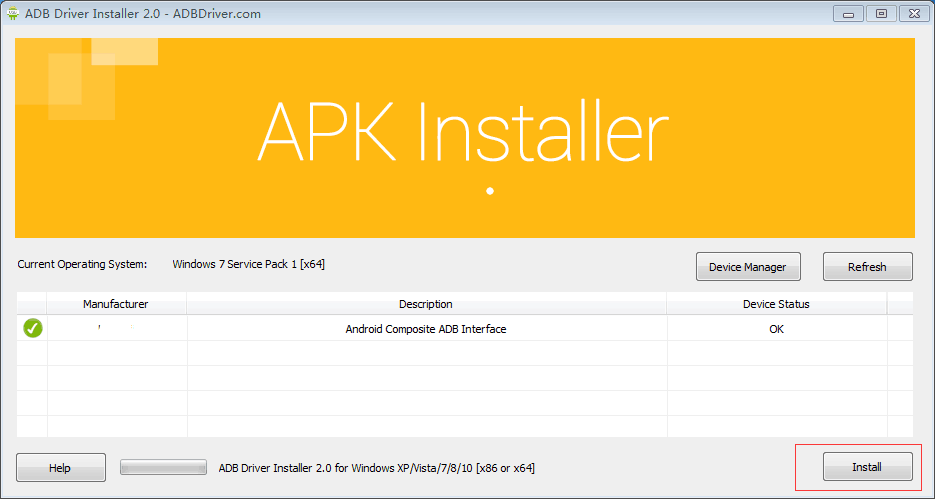Open the Help dialog
935x499 pixels.
[x=61, y=467]
